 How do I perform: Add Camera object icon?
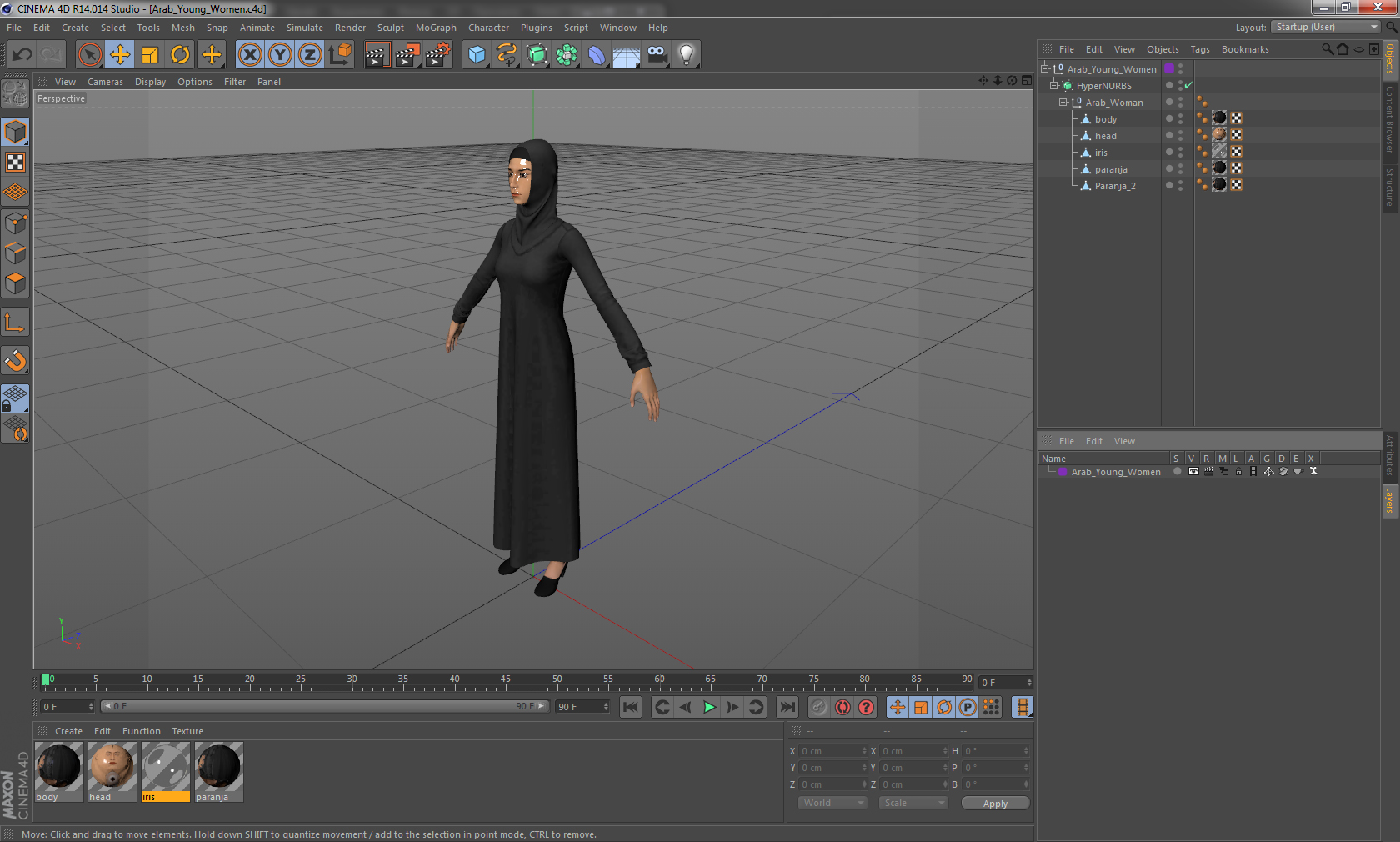[x=657, y=55]
